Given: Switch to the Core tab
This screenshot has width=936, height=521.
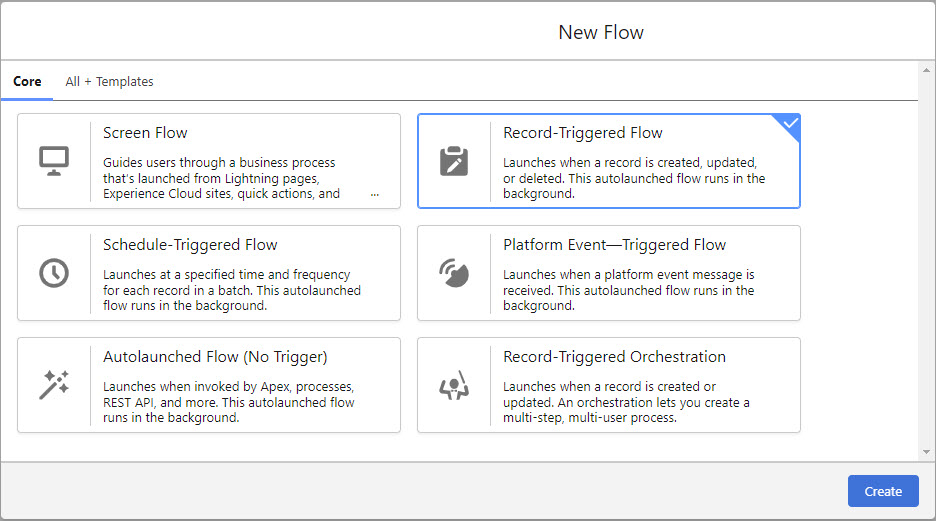Looking at the screenshot, I should 27,81.
